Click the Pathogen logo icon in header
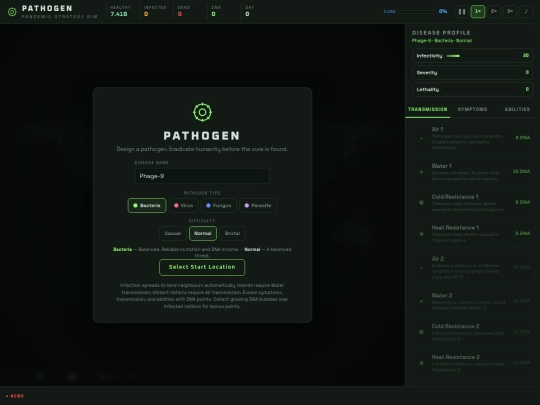Image resolution: width=540 pixels, height=405 pixels. pyautogui.click(x=12, y=12)
